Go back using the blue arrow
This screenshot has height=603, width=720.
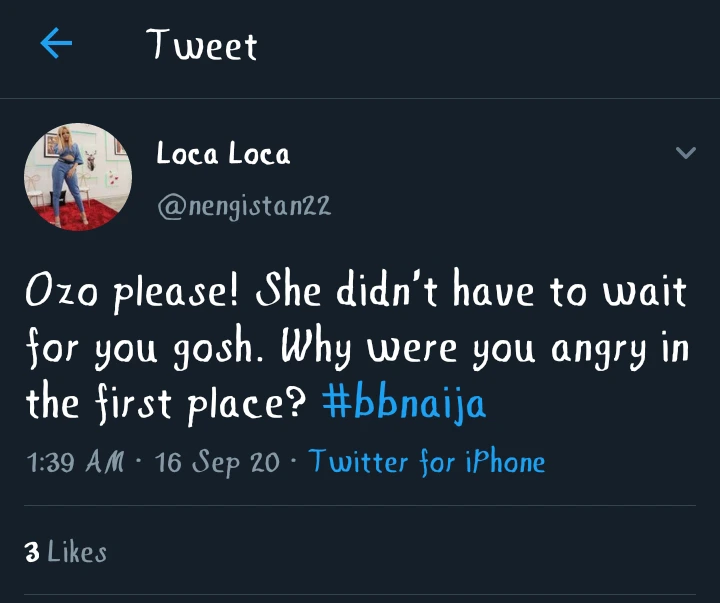click(56, 43)
